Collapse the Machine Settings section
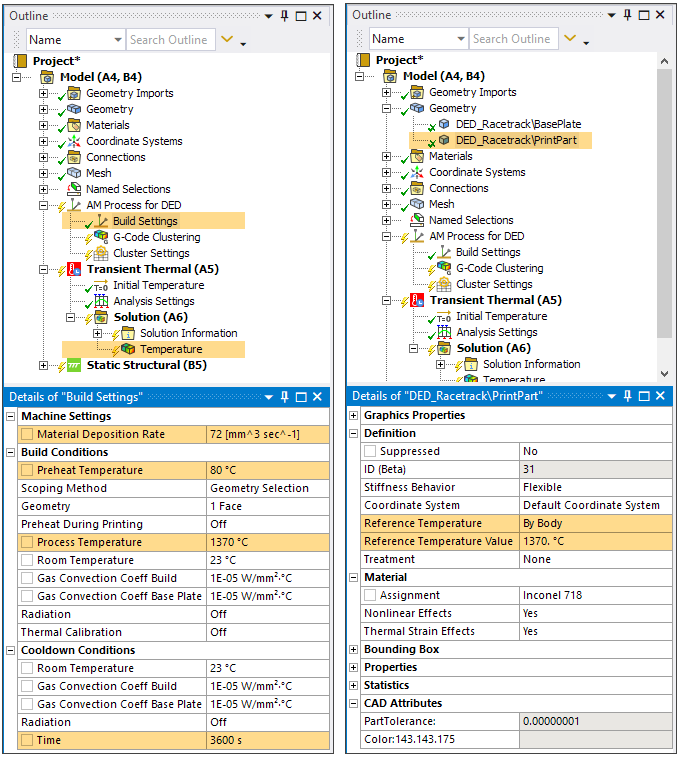Image resolution: width=684 pixels, height=757 pixels. [x=11, y=416]
